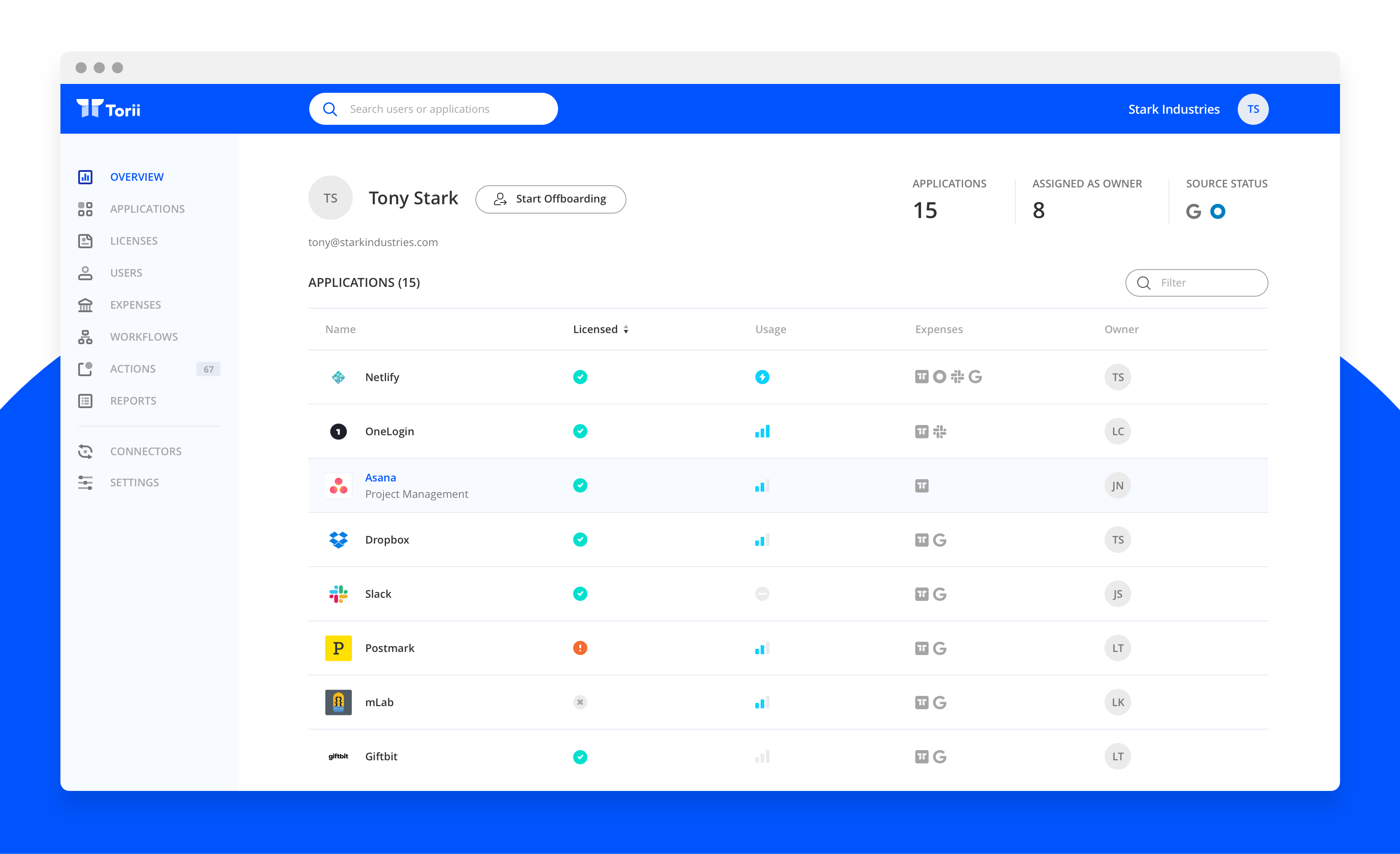Click Postmark orange license warning indicator
Viewport: 1400px width, 854px height.
(579, 648)
